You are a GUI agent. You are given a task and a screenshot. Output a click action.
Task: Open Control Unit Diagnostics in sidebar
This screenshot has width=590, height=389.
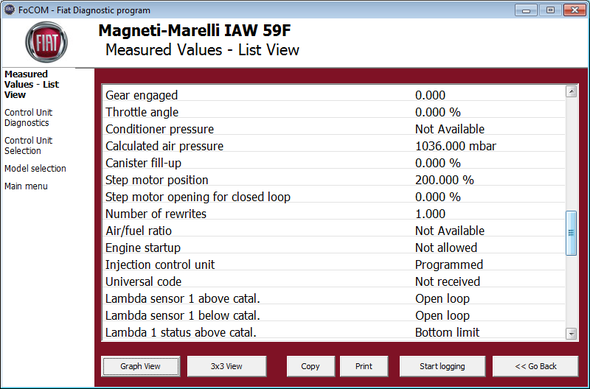tap(28, 118)
